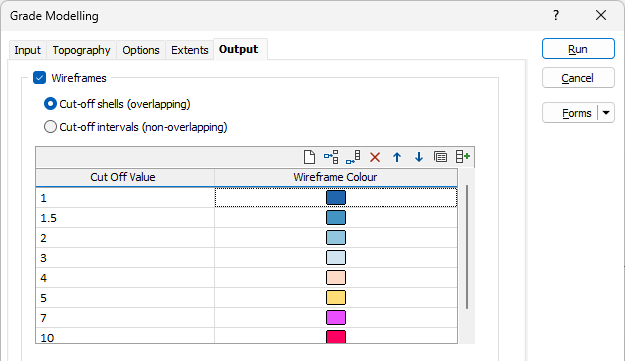Uncheck the Wireframes checkbox
Viewport: 625px width, 361px height.
coord(39,78)
